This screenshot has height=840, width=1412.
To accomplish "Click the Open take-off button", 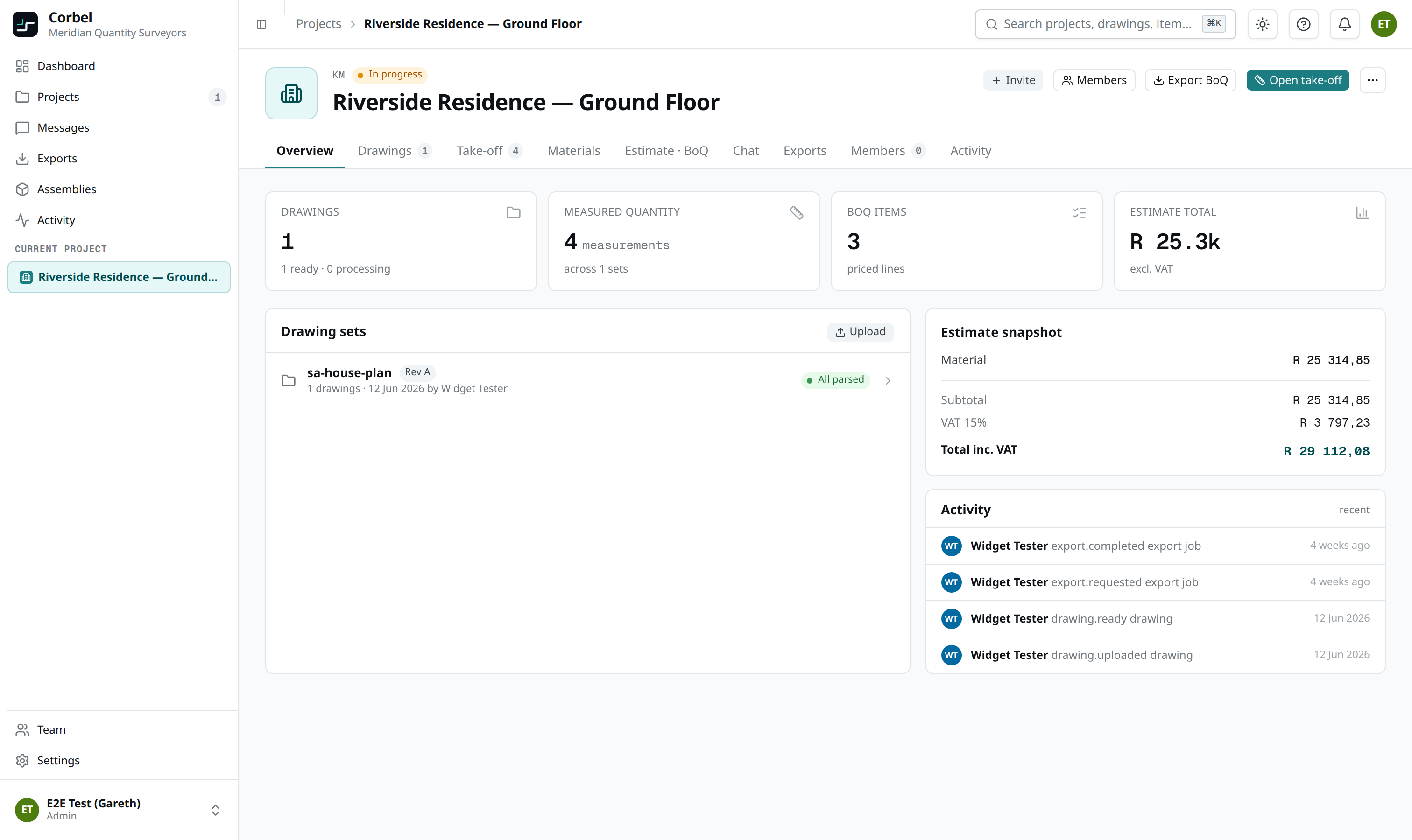I will pos(1298,80).
